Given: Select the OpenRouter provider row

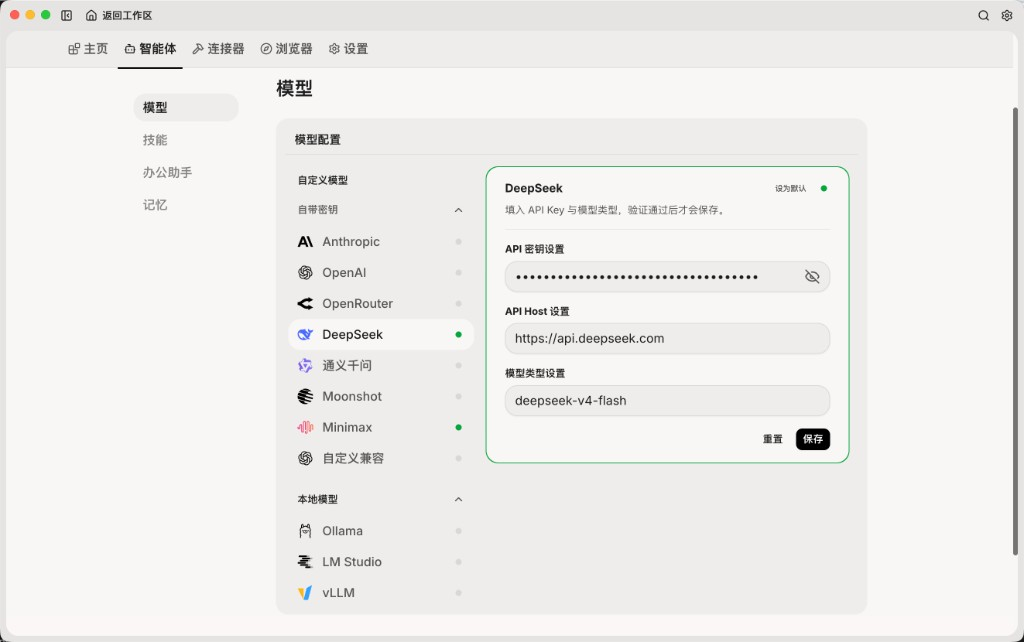Looking at the screenshot, I should click(x=381, y=304).
